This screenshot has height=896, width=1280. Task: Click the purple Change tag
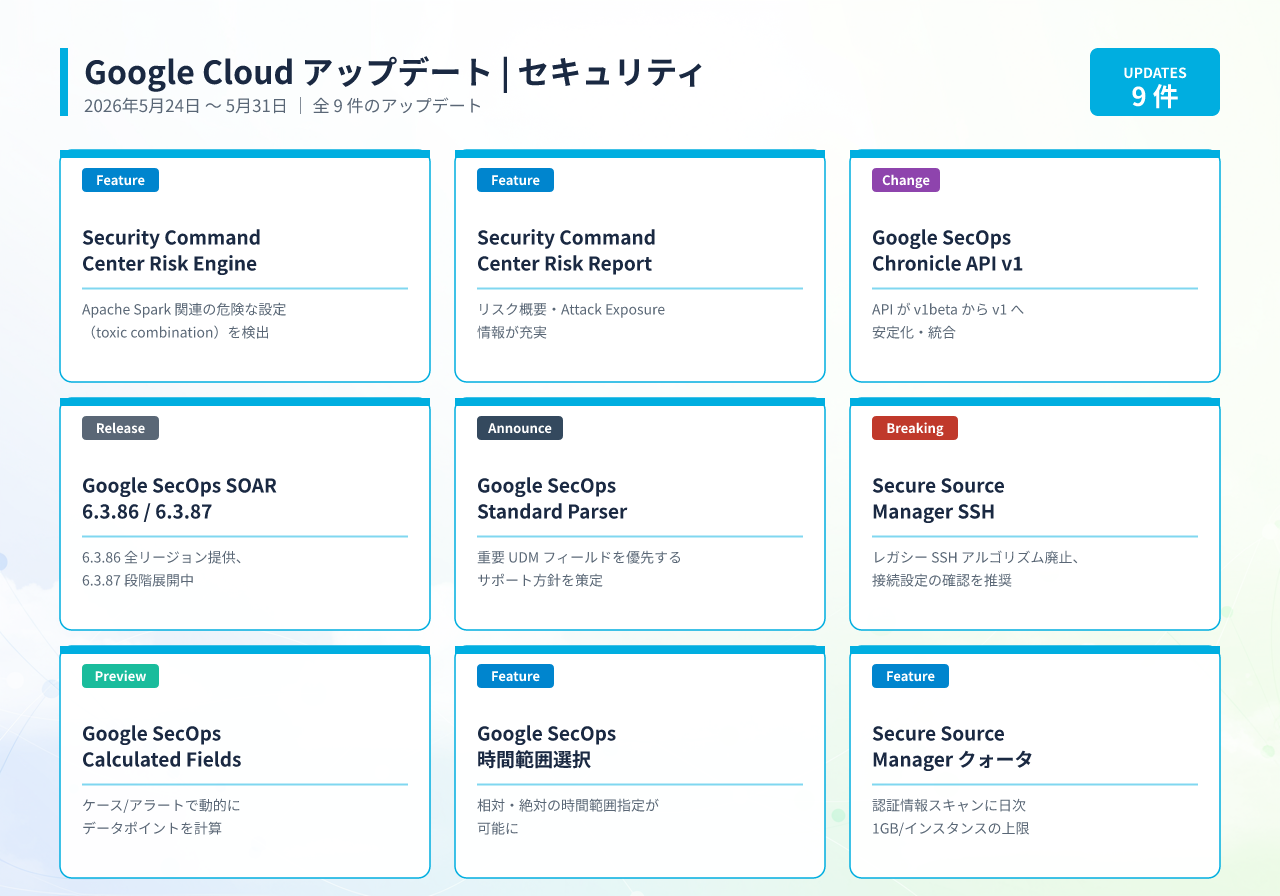click(906, 180)
